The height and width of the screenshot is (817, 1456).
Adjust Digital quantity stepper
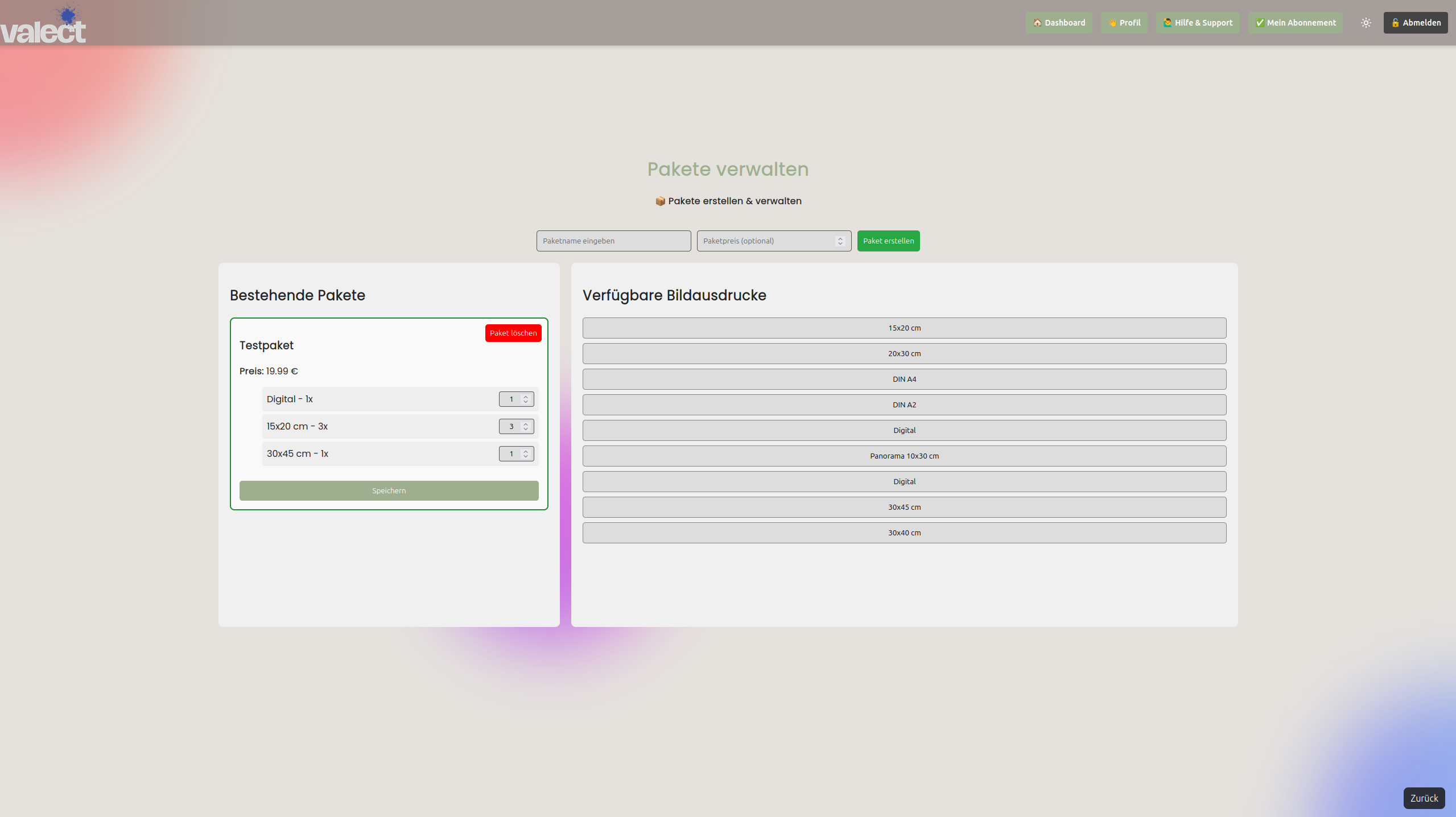(526, 399)
